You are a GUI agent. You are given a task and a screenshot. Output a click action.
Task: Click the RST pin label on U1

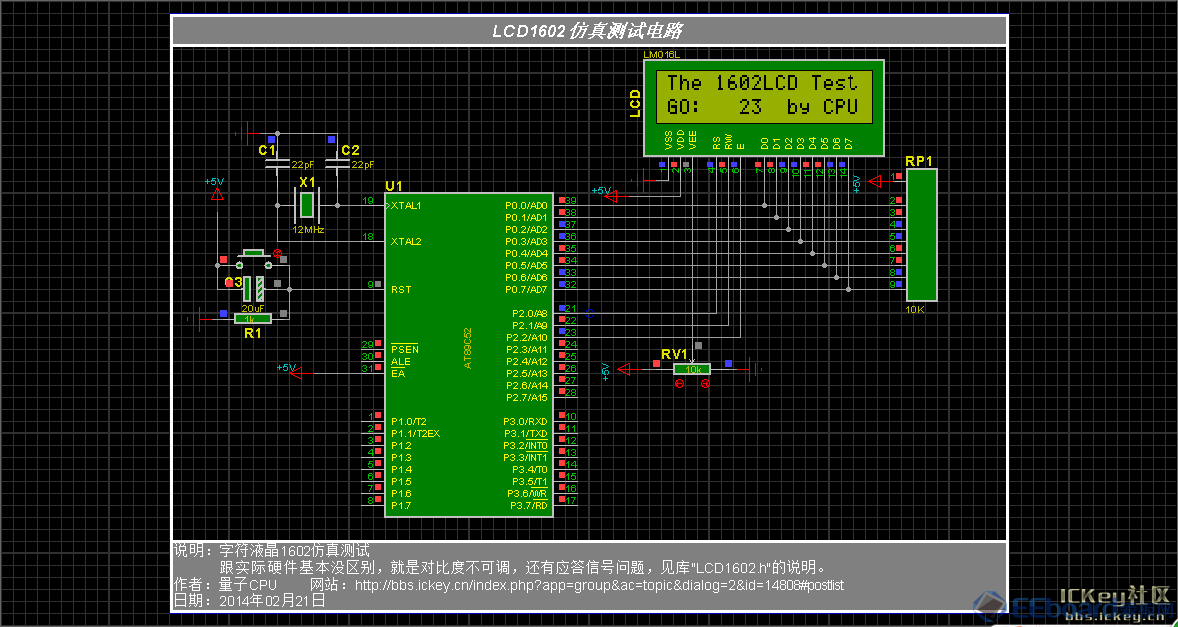pyautogui.click(x=400, y=289)
